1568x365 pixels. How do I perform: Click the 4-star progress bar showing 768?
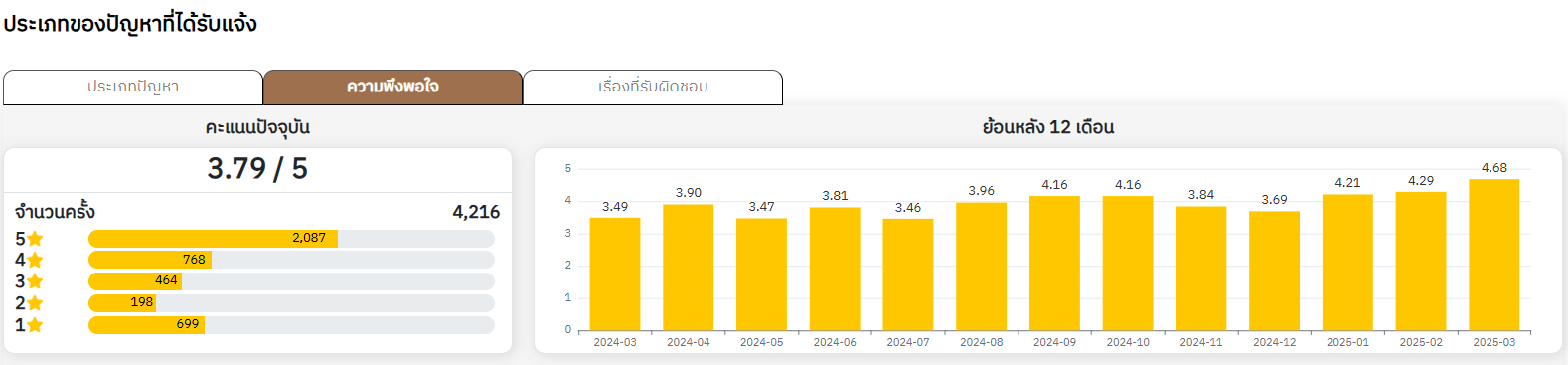291,260
